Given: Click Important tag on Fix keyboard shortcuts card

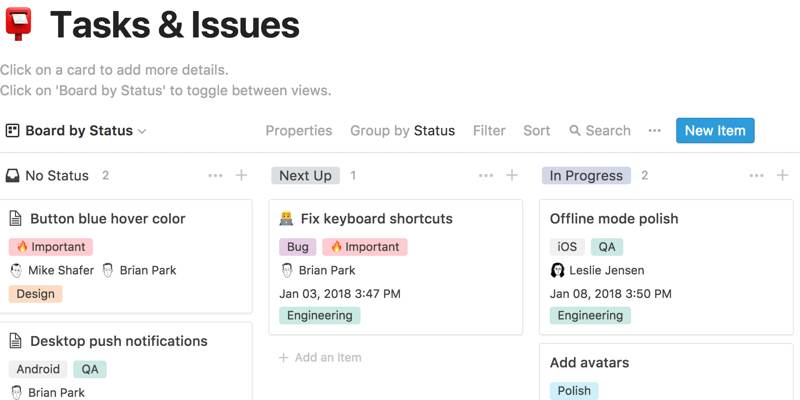Looking at the screenshot, I should pos(365,247).
